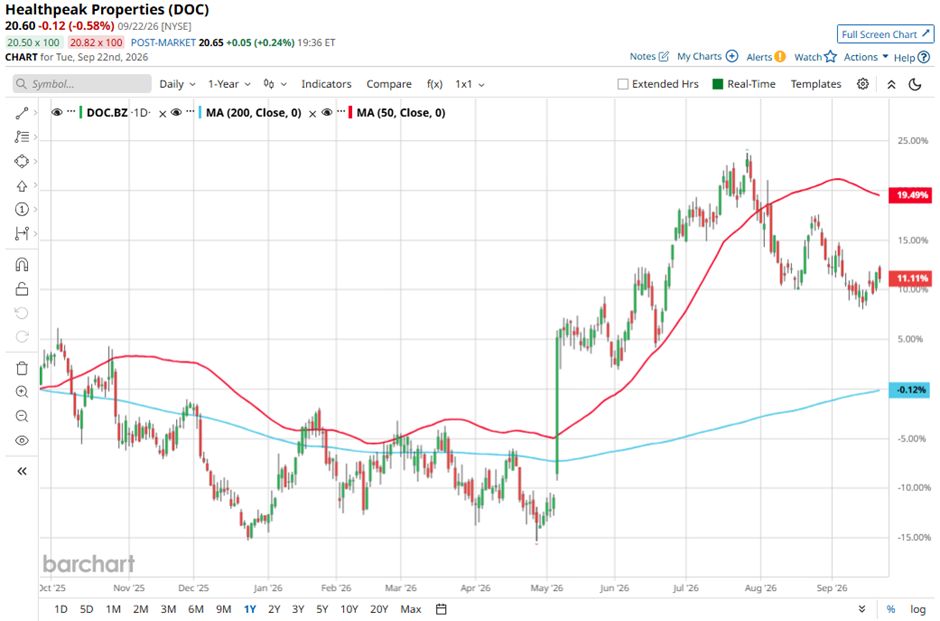Image resolution: width=940 pixels, height=621 pixels.
Task: Open chart settings gear icon
Action: (x=863, y=84)
